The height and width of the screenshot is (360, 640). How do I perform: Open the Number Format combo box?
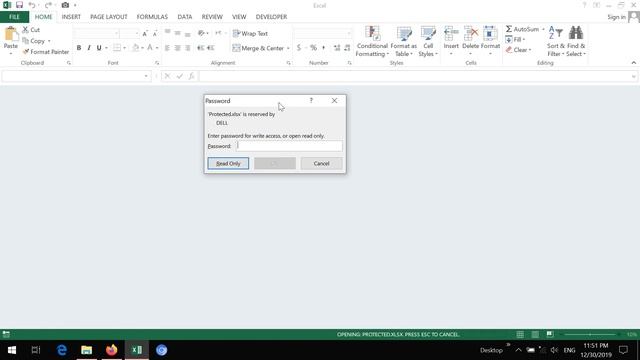click(323, 33)
